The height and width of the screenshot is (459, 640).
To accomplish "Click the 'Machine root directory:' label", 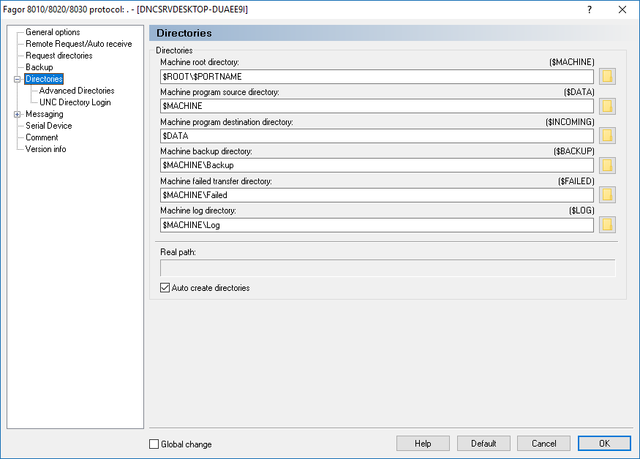I will pos(200,62).
